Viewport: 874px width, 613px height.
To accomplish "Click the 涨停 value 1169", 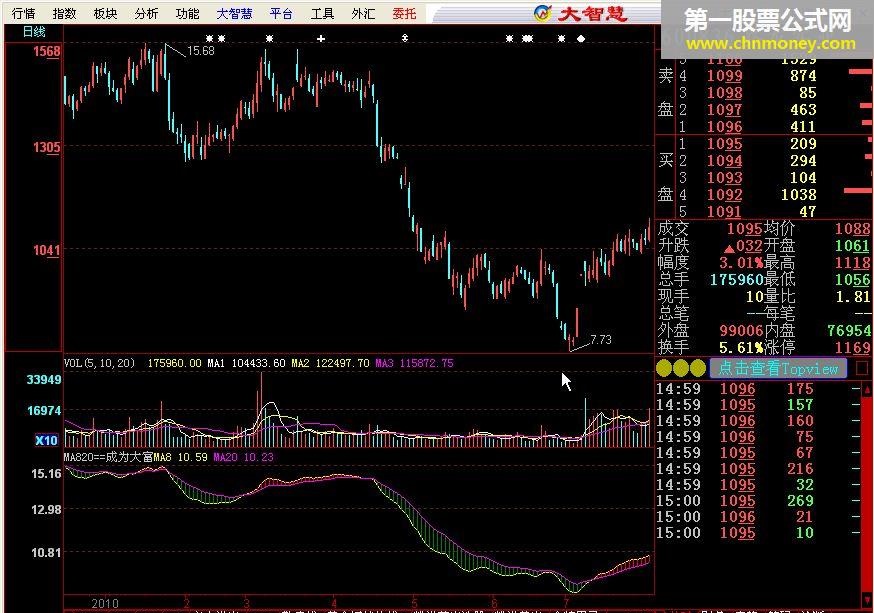I will pos(852,348).
